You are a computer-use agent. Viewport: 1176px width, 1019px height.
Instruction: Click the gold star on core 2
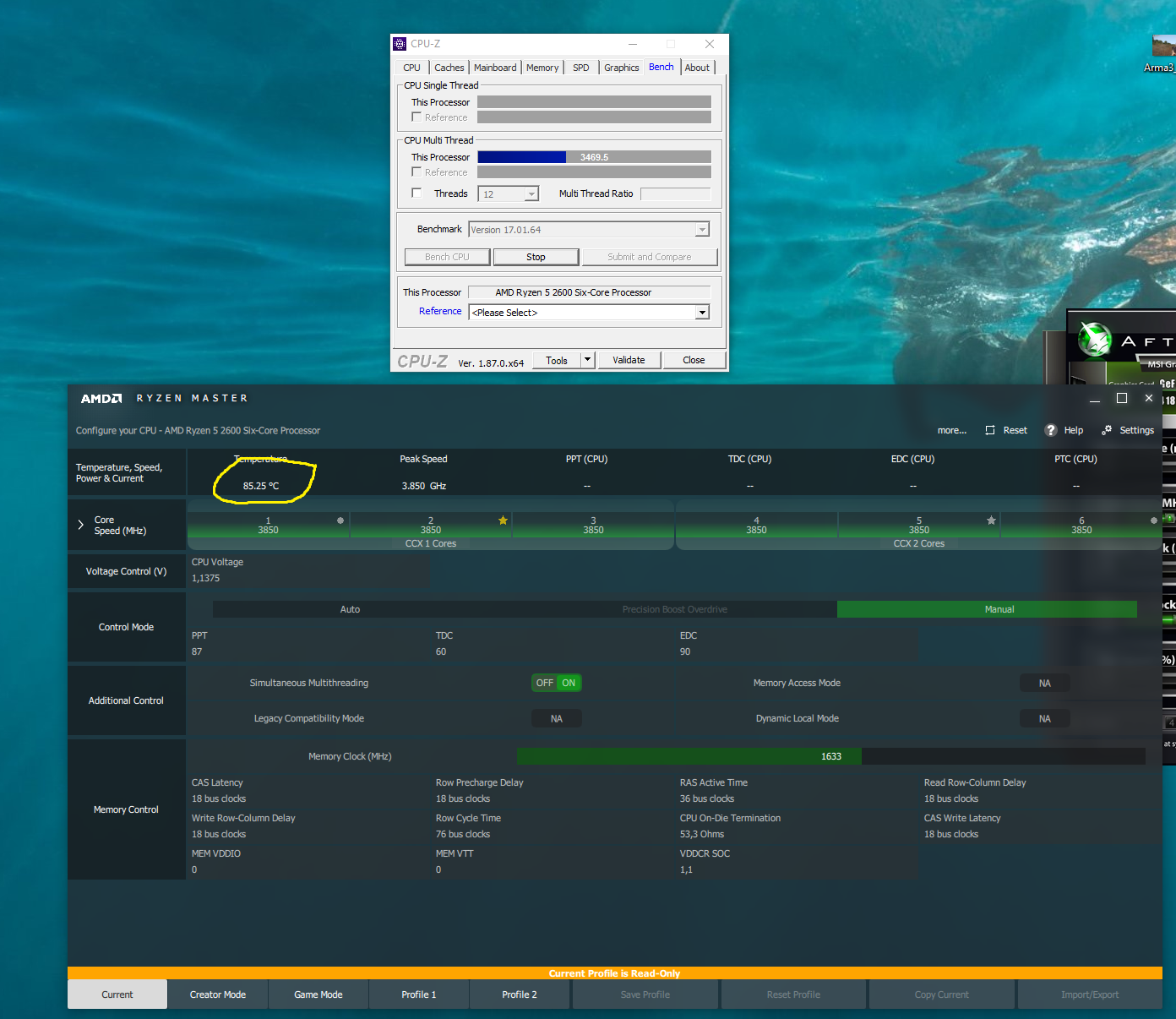tap(504, 520)
